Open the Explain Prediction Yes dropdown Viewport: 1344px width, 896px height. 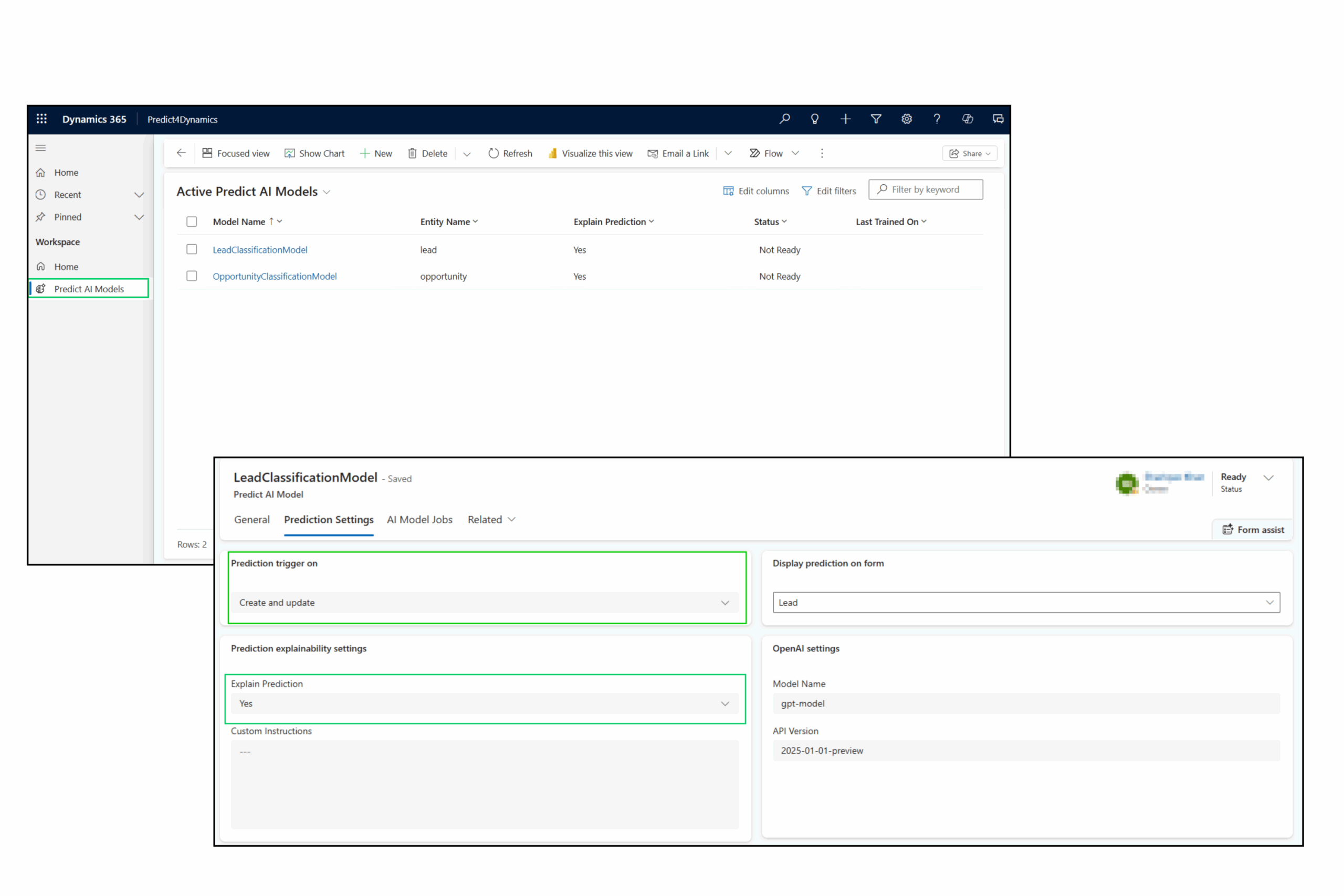[484, 703]
